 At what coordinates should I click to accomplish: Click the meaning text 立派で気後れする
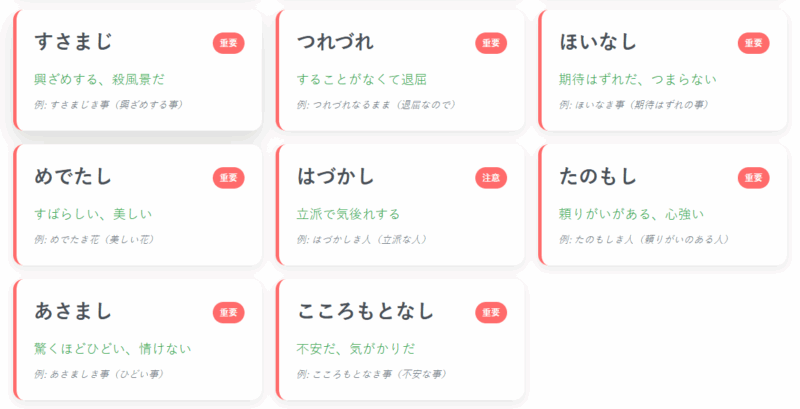[x=348, y=214]
